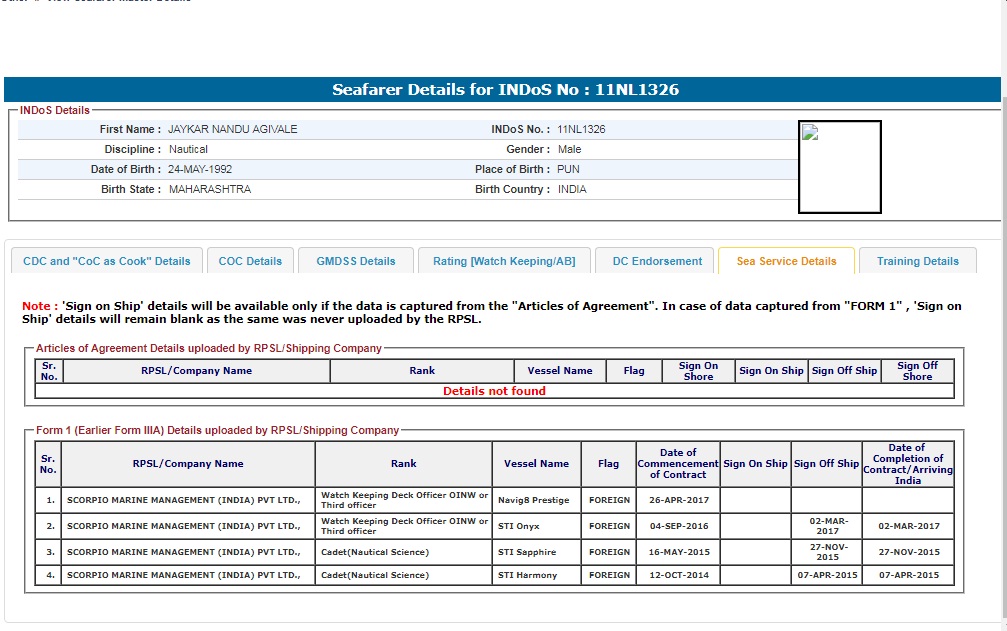Open the Training Details tab

point(917,261)
